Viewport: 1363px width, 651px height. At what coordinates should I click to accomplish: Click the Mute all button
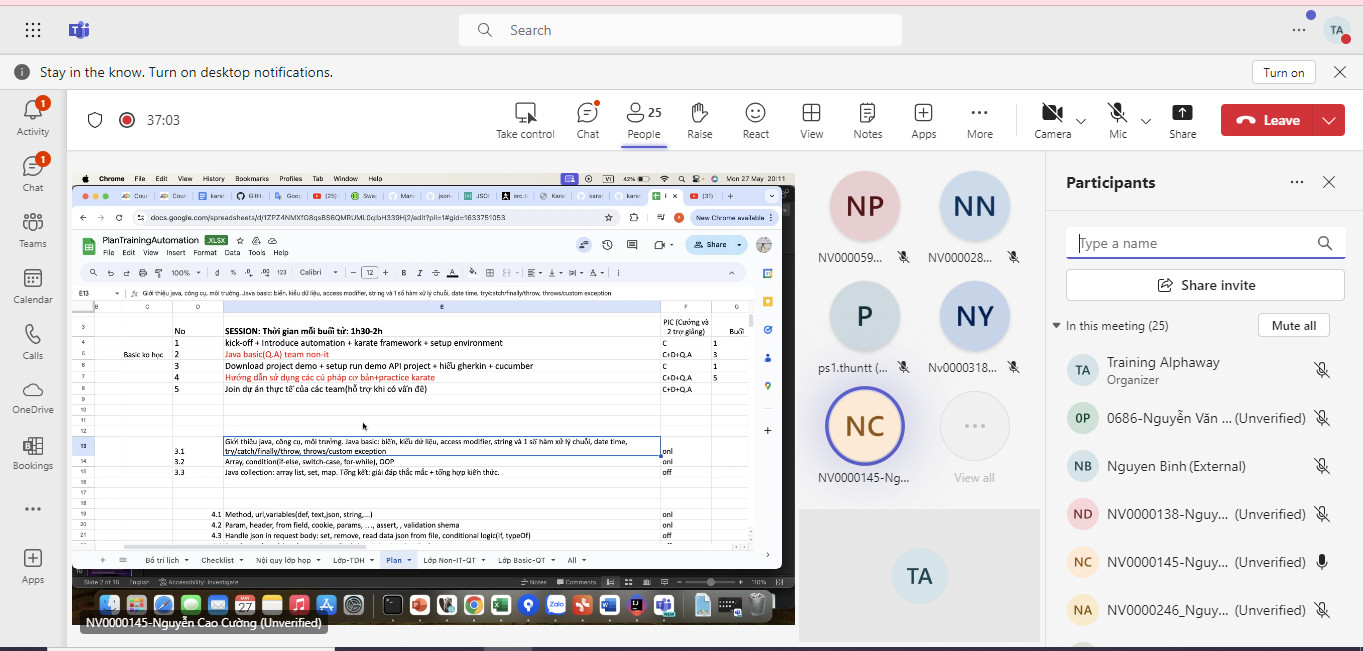[1293, 326]
